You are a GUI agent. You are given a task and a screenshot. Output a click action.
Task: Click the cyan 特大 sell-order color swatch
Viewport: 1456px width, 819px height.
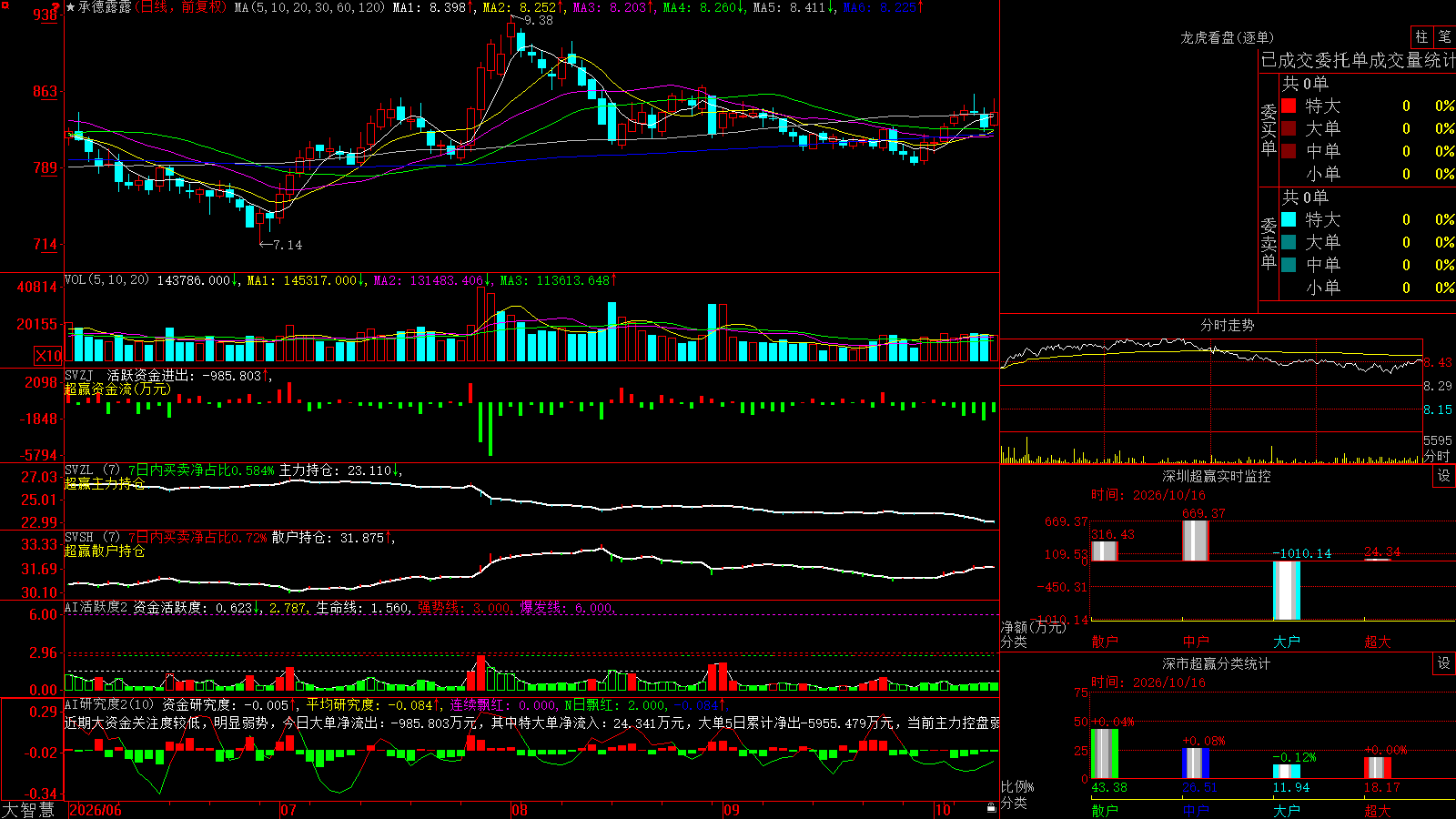(x=1289, y=219)
